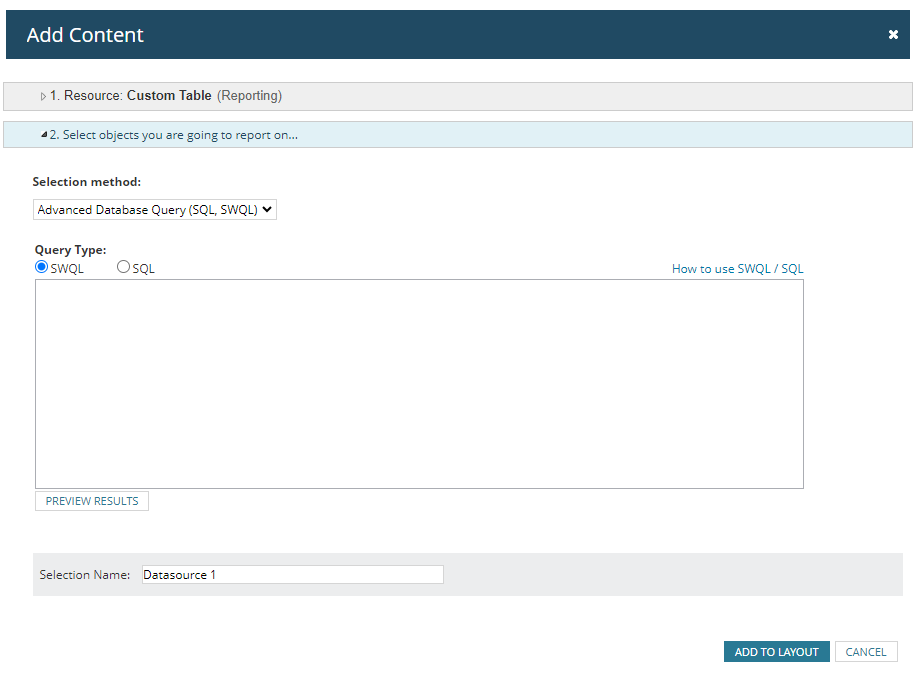This screenshot has height=677, width=920.
Task: Focus the large query text area
Action: point(419,384)
